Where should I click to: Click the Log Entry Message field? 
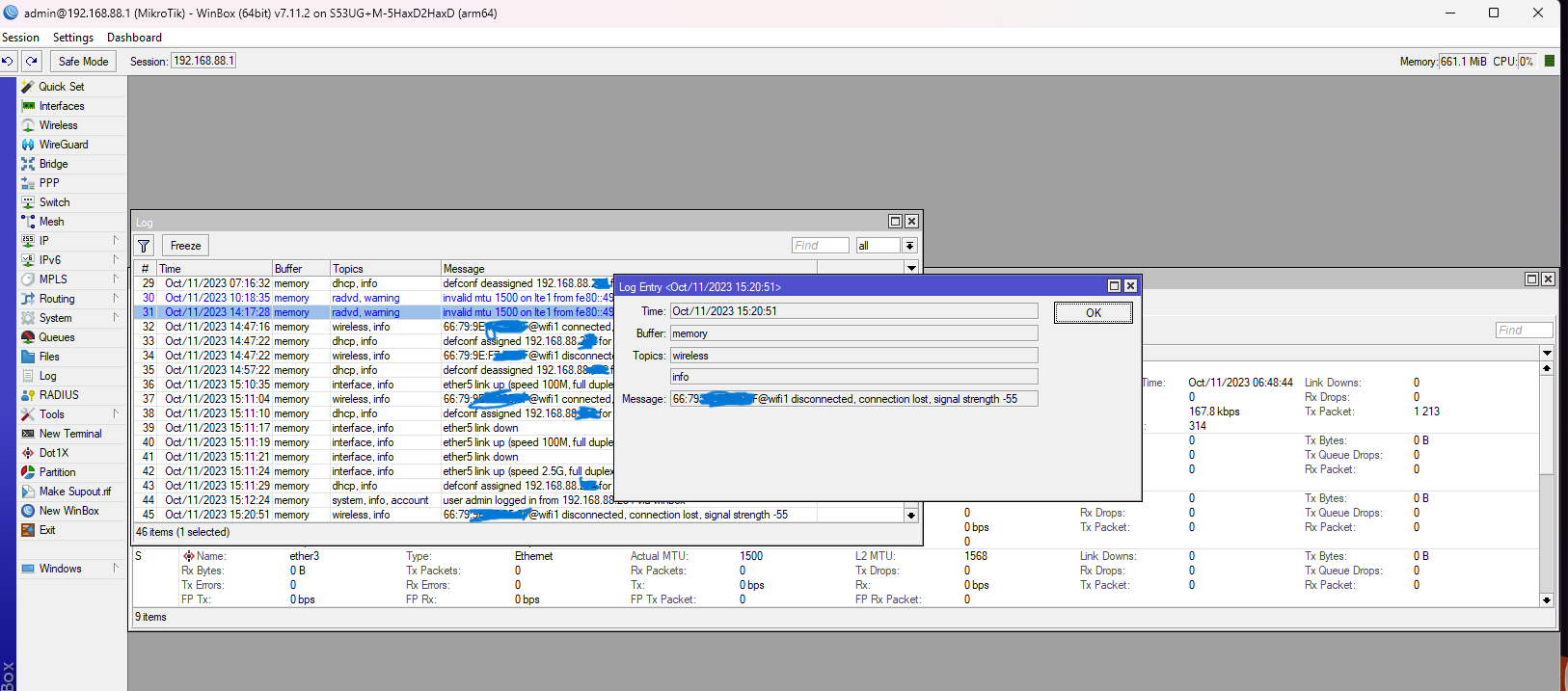[853, 399]
